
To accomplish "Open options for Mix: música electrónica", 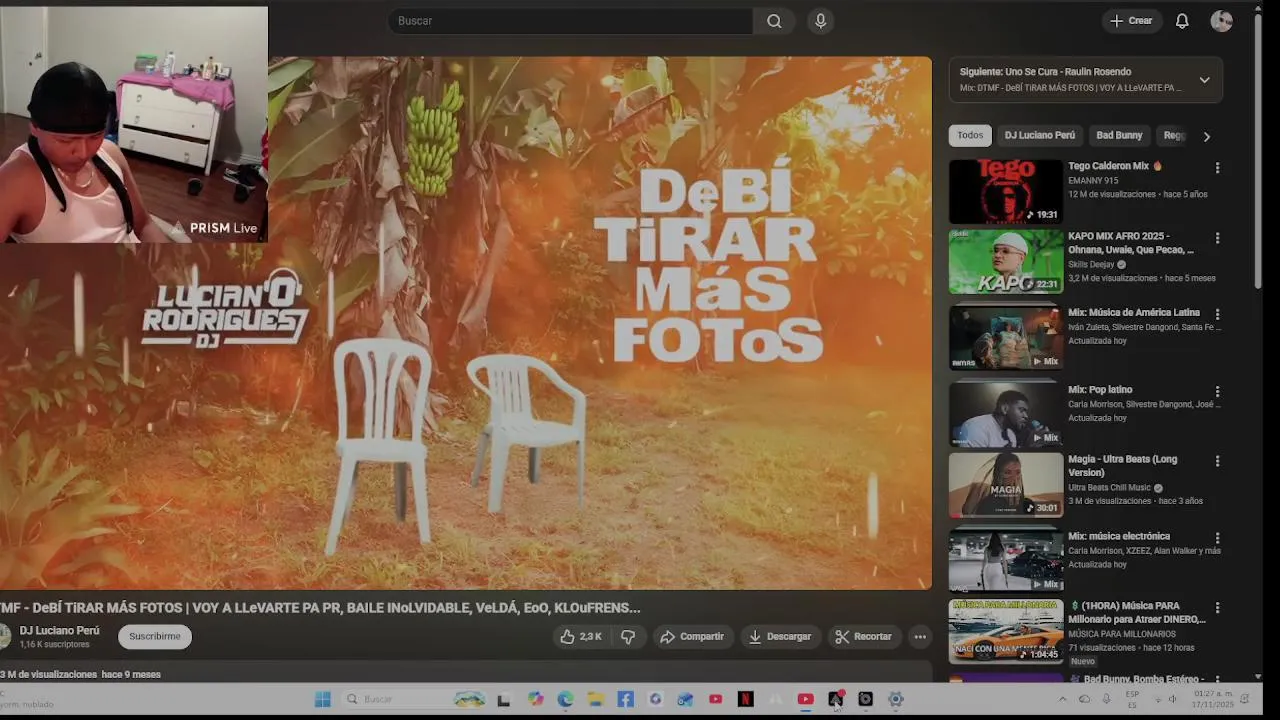I will (x=1217, y=538).
